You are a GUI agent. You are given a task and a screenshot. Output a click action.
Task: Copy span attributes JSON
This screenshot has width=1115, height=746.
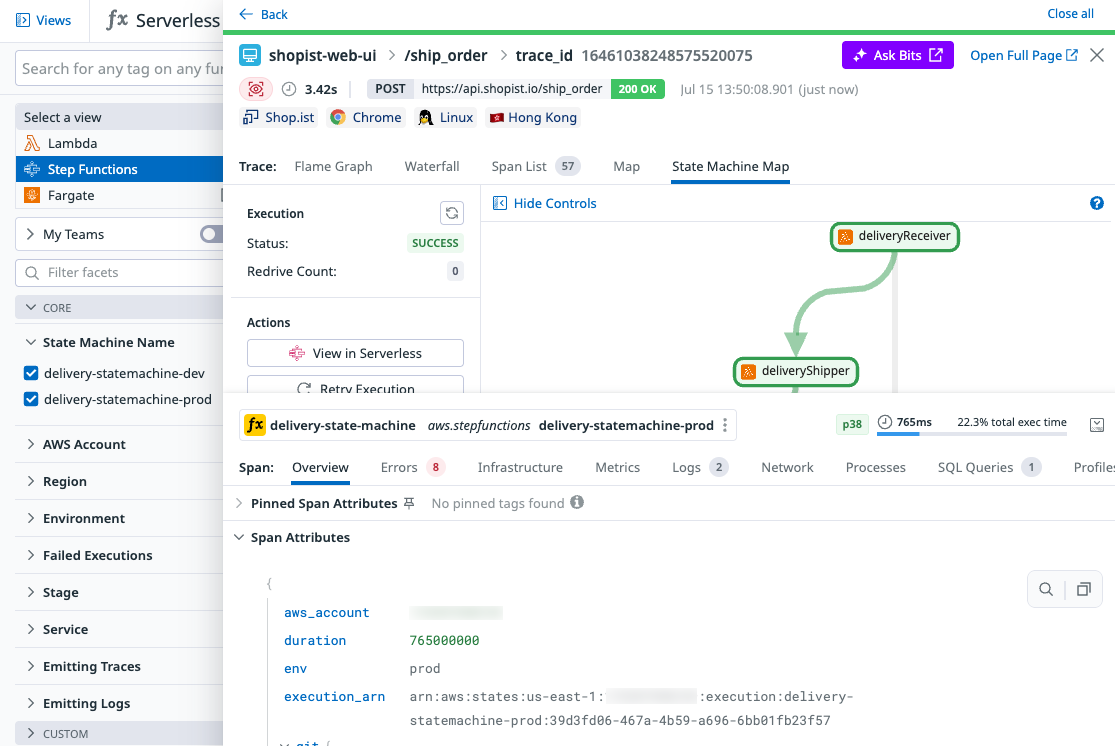1083,589
